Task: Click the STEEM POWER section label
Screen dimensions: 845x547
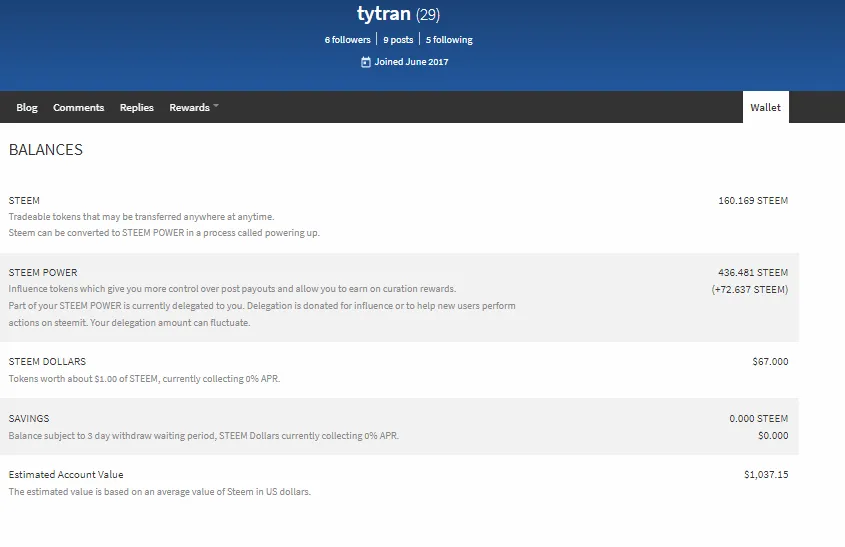Action: click(x=43, y=273)
